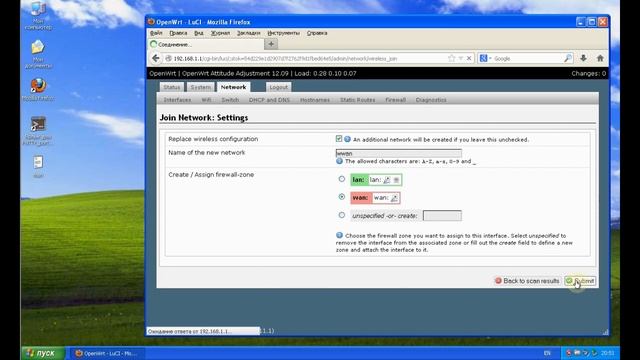
Task: Open the Правка menu
Action: 178,33
